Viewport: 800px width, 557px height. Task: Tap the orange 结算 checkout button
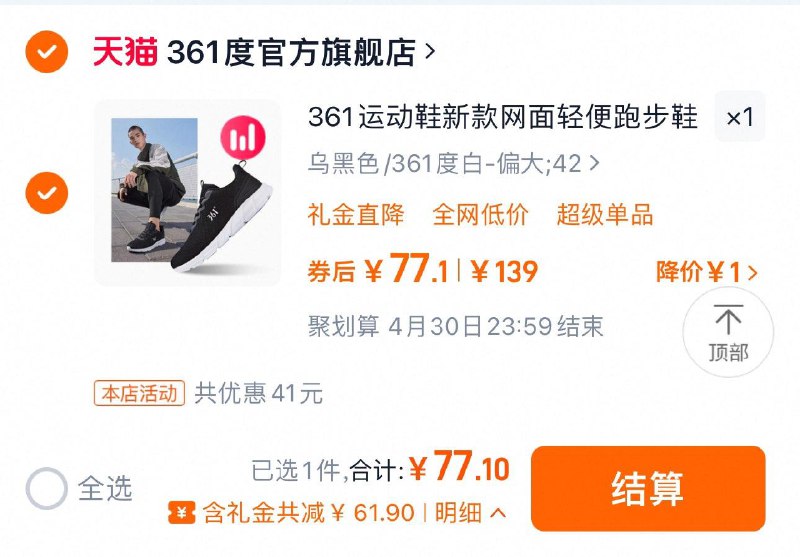click(x=648, y=488)
